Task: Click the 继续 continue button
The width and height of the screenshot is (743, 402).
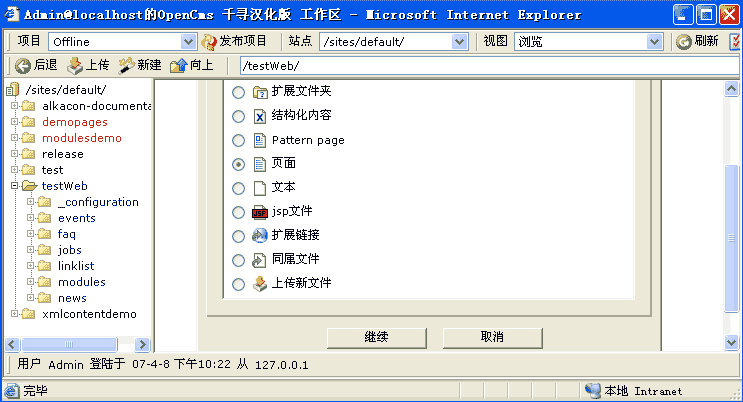Action: coord(377,338)
